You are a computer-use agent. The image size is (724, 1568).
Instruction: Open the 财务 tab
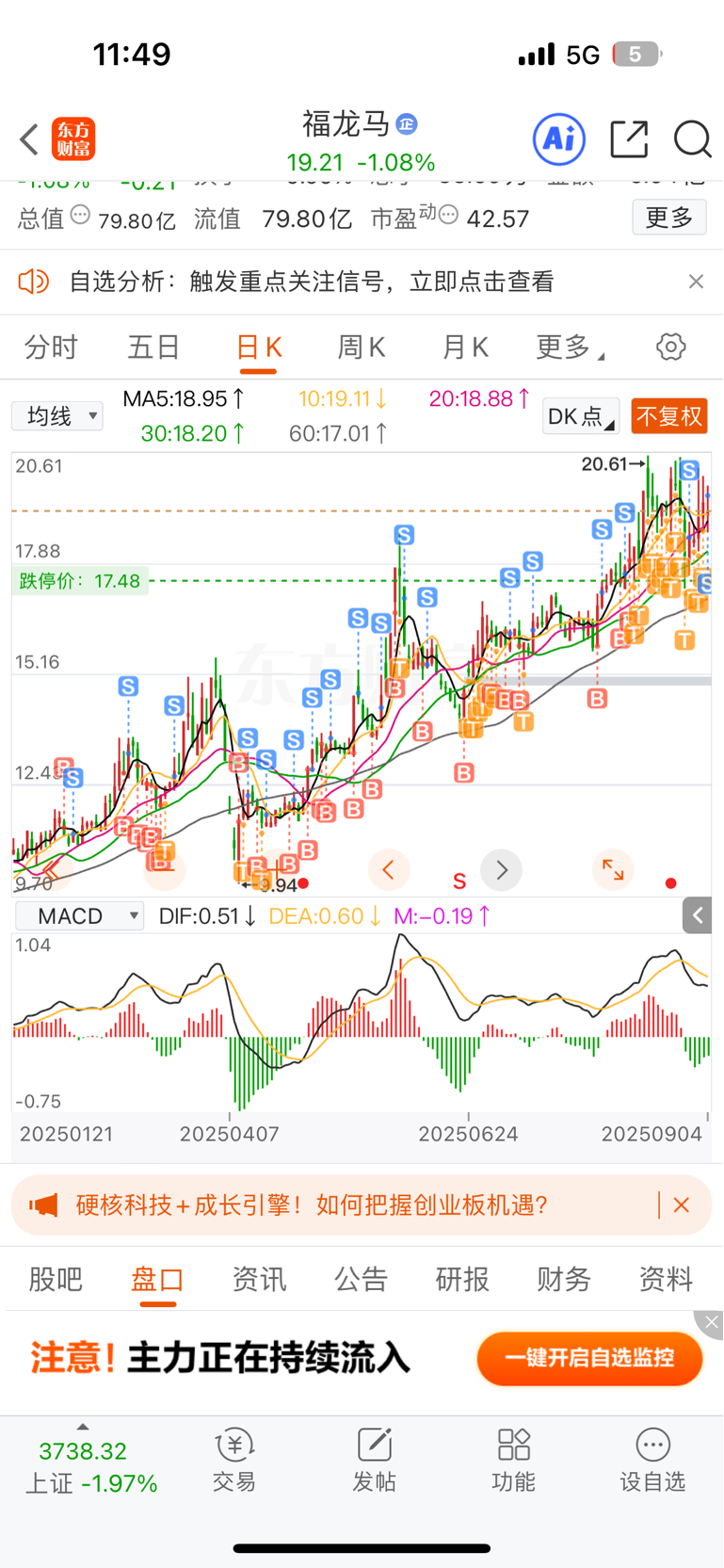564,1279
